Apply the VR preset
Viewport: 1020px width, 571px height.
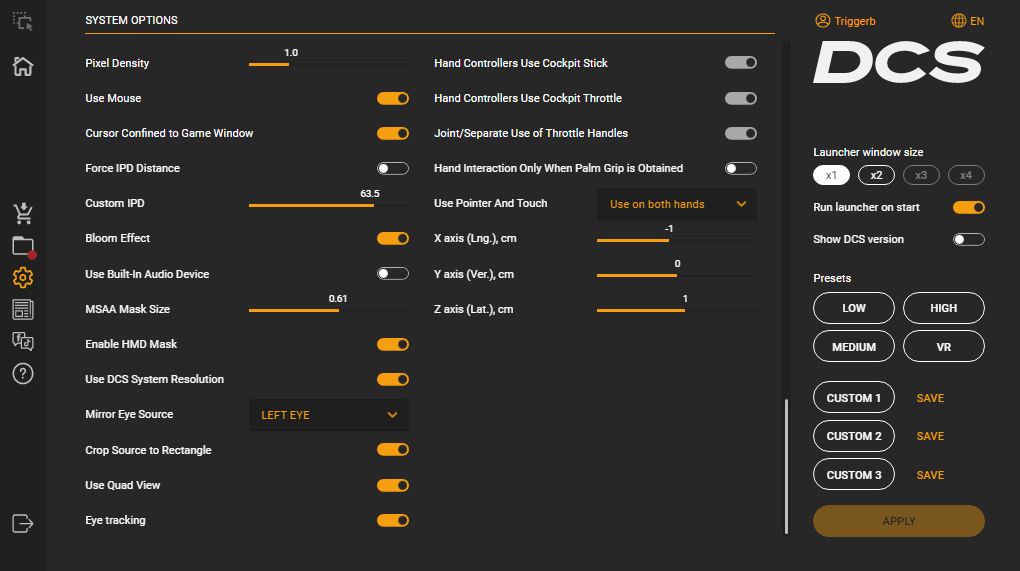943,347
